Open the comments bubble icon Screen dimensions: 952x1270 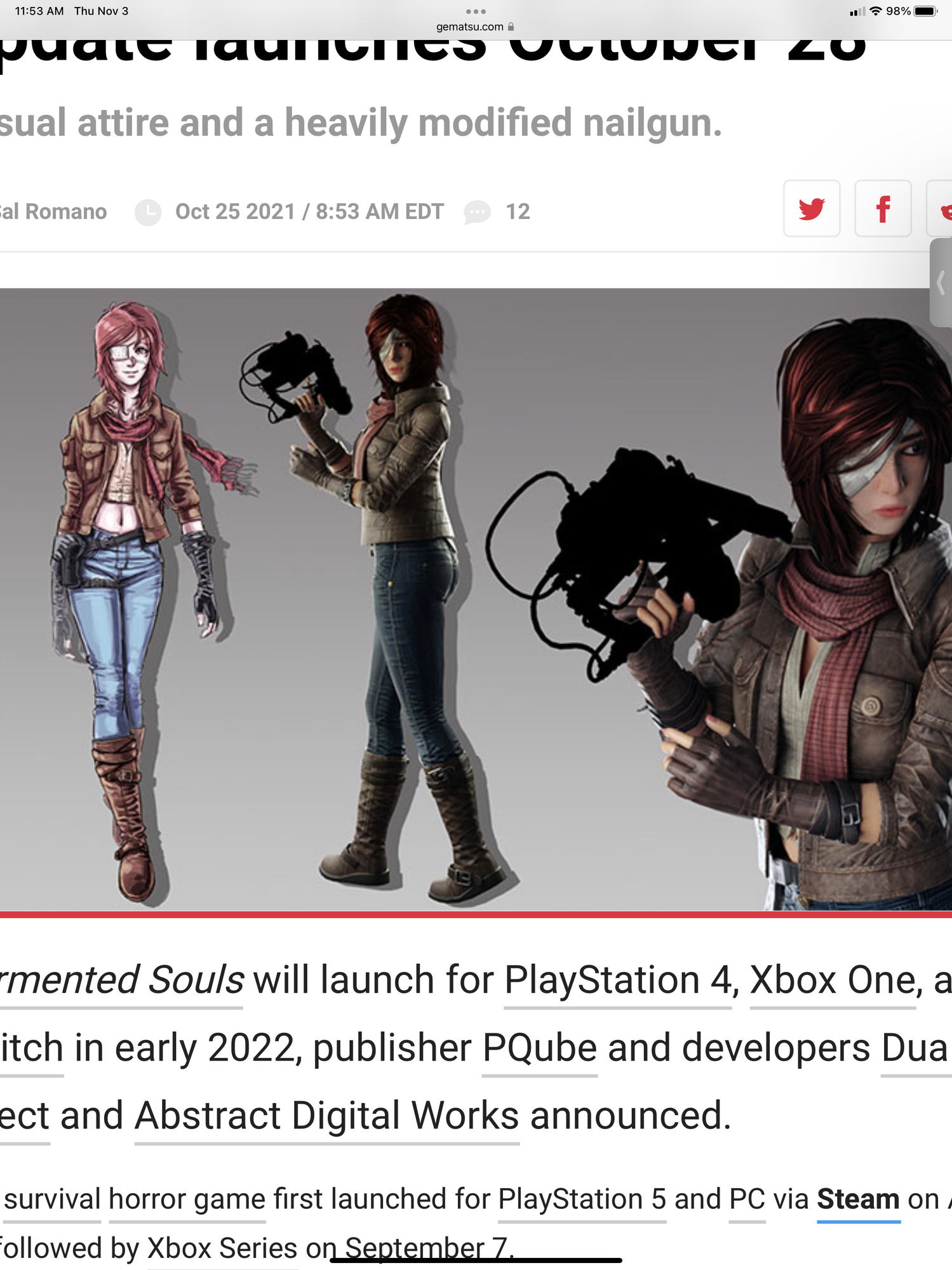coord(477,211)
